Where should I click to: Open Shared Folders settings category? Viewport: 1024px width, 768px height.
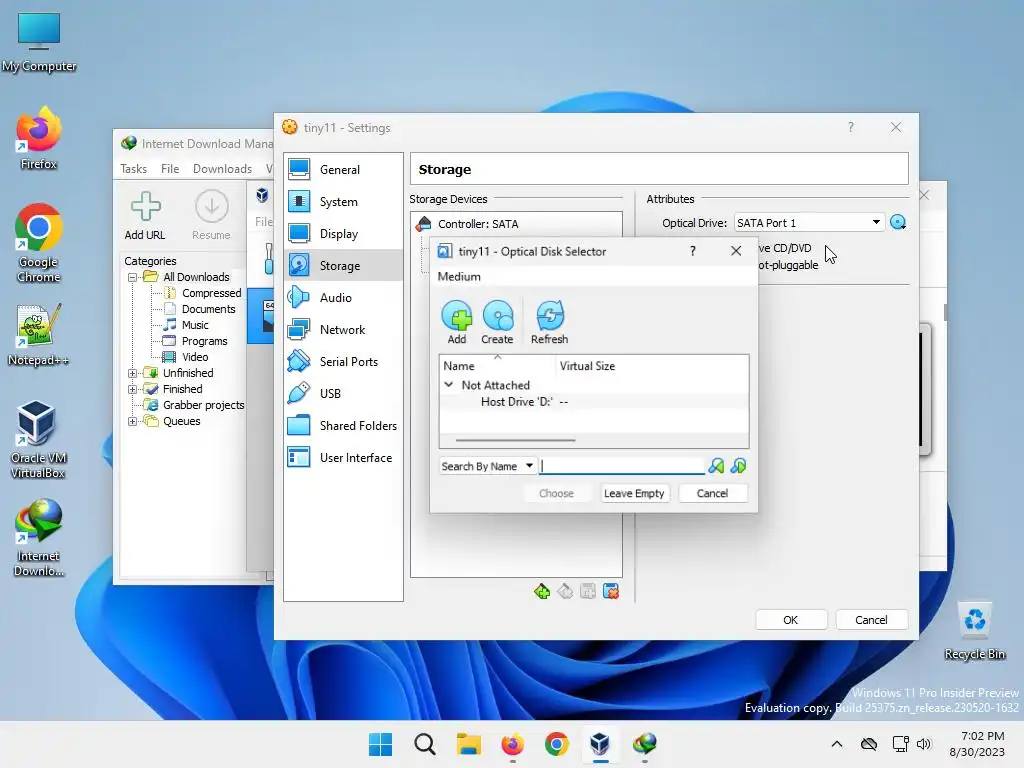344,425
